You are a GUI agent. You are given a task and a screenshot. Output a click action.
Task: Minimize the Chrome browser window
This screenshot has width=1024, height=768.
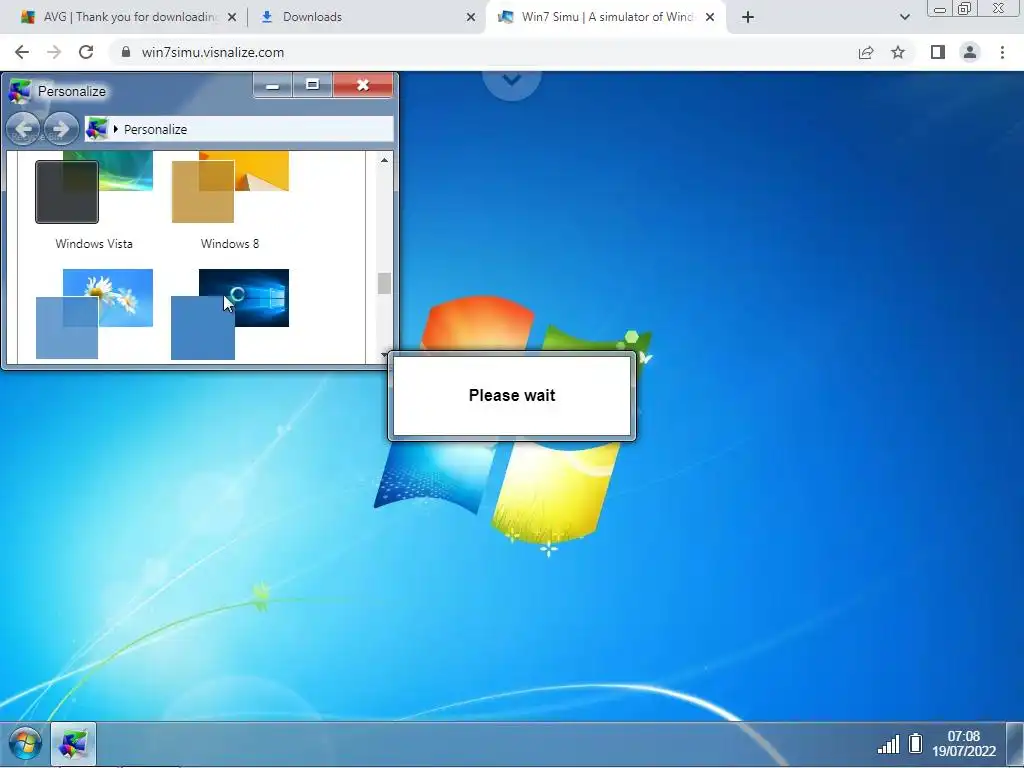[x=940, y=9]
